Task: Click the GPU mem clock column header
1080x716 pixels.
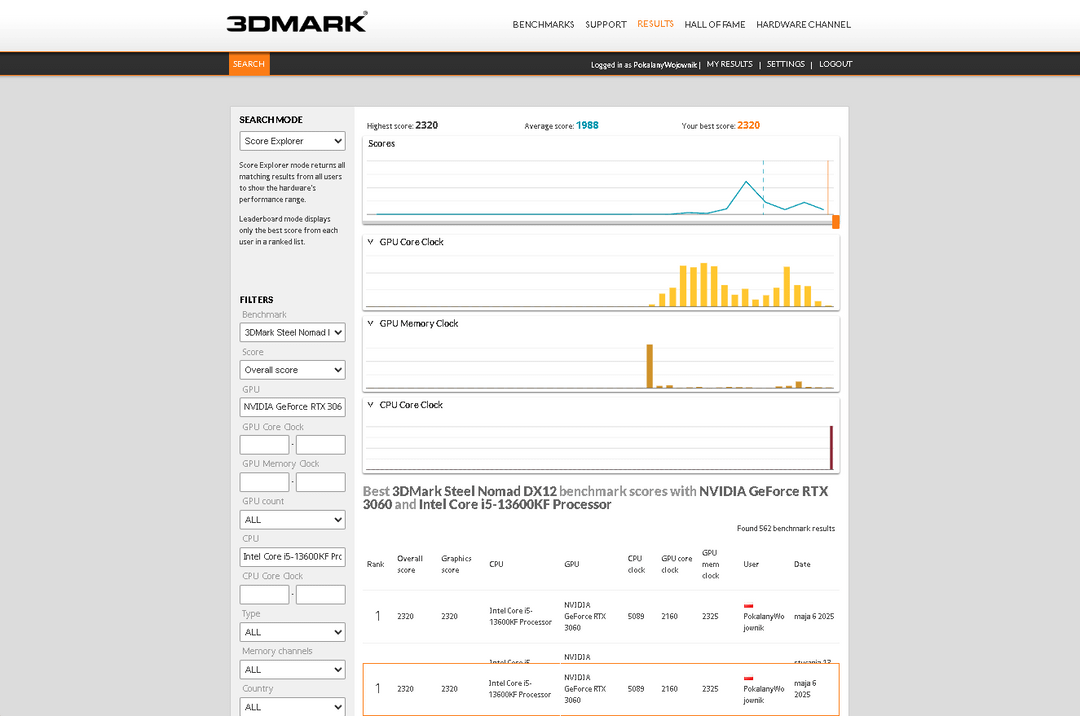Action: click(710, 565)
